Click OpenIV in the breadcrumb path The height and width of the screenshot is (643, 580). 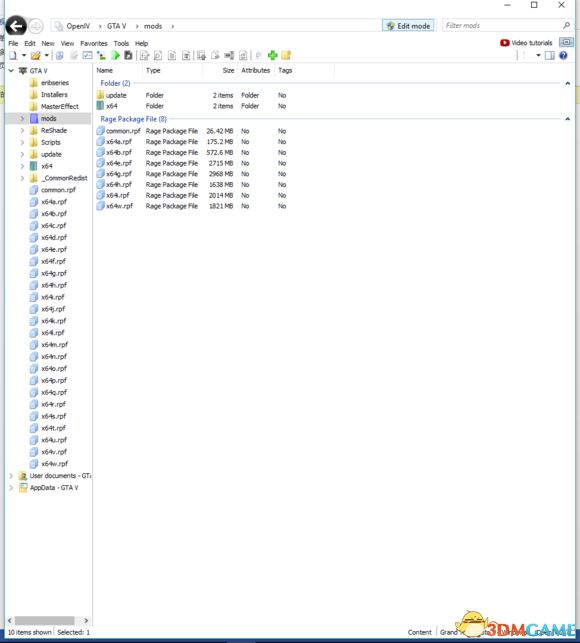[78, 26]
